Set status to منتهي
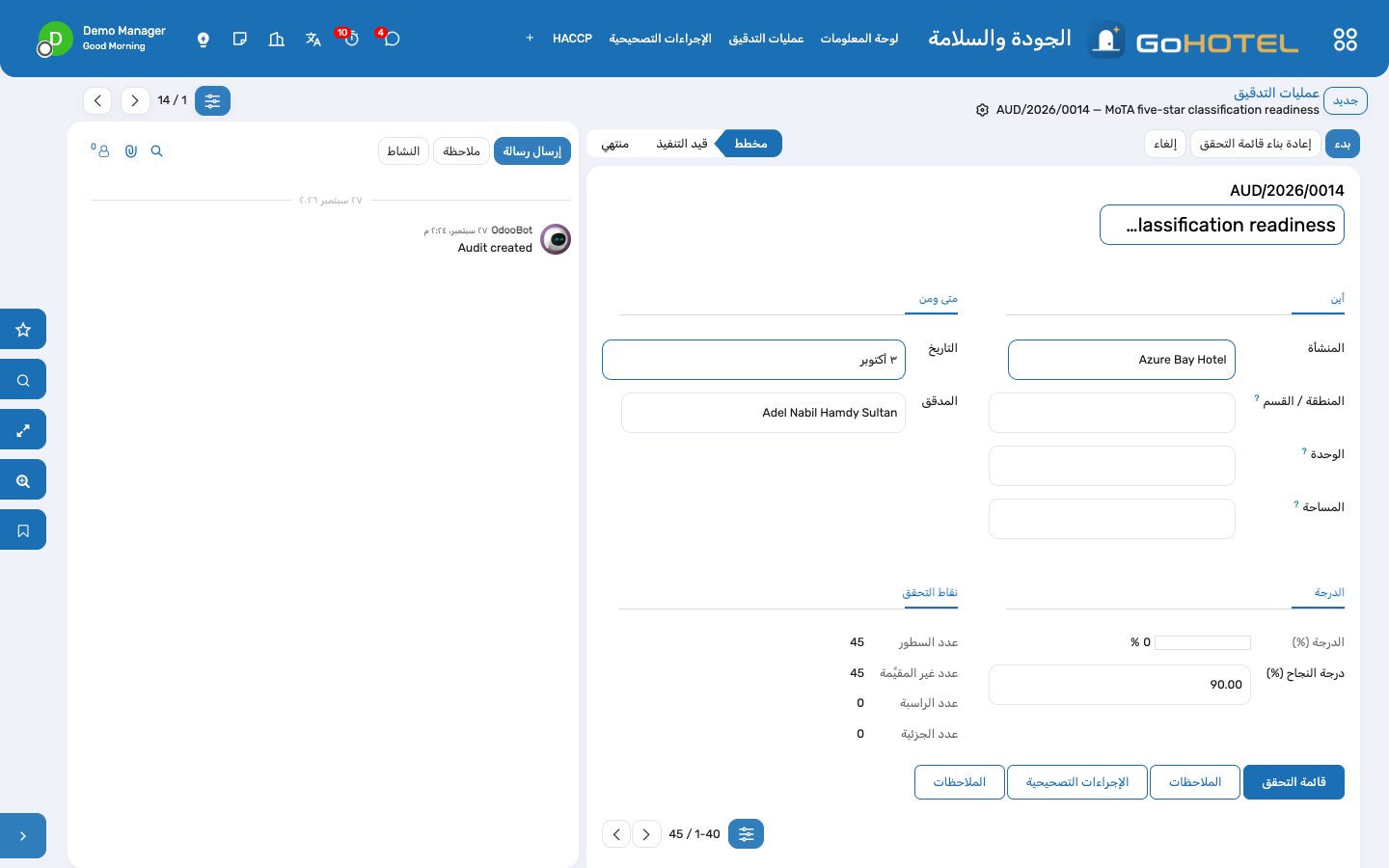This screenshot has width=1389, height=868. [x=614, y=144]
